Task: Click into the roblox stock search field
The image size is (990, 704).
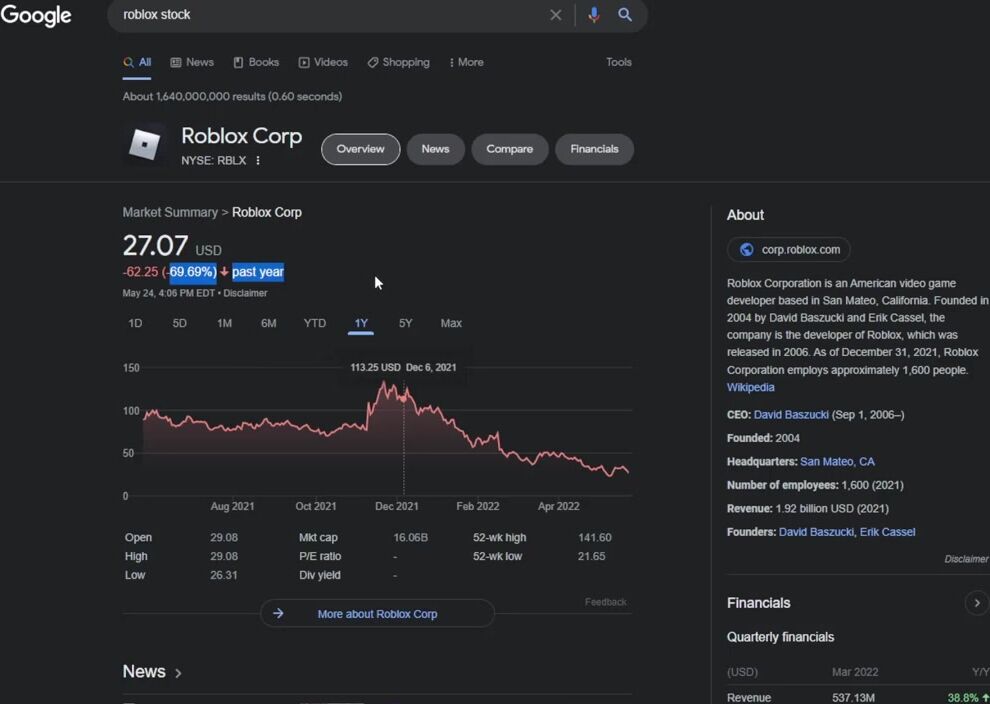Action: point(330,15)
